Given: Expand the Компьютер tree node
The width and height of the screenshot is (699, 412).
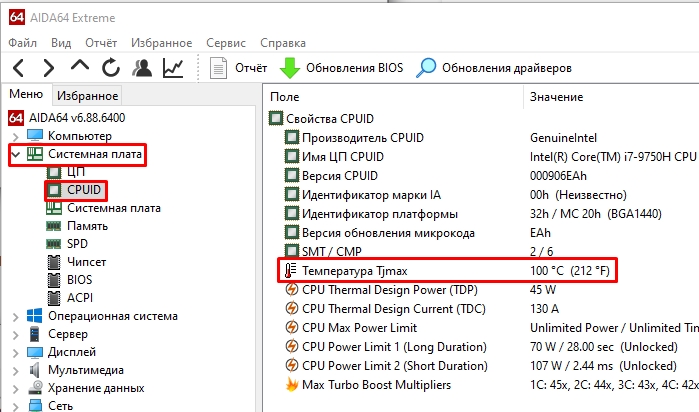Looking at the screenshot, I should pyautogui.click(x=16, y=136).
